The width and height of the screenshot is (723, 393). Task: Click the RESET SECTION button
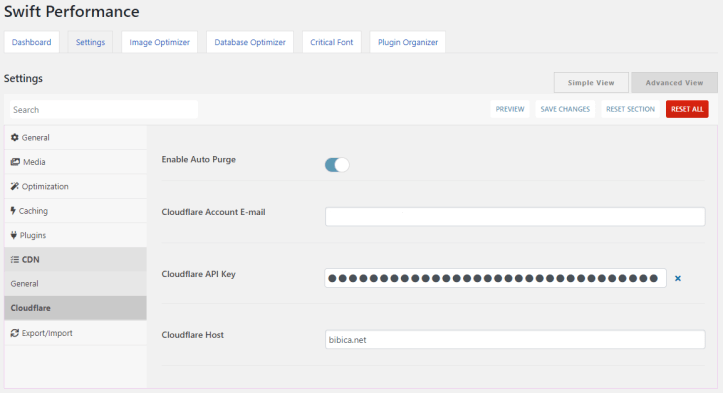630,109
